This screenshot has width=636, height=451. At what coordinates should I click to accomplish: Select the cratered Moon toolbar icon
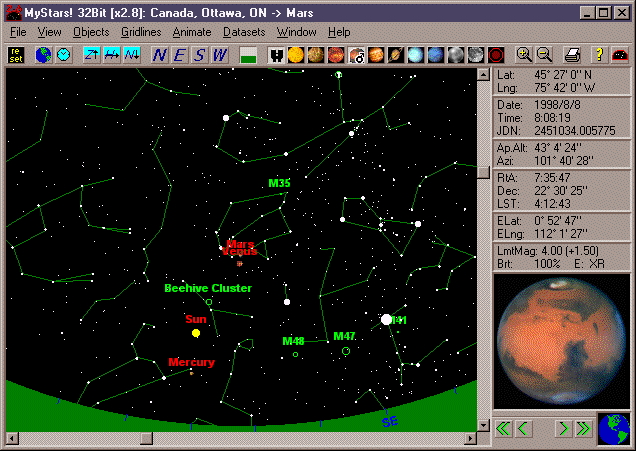click(x=475, y=55)
